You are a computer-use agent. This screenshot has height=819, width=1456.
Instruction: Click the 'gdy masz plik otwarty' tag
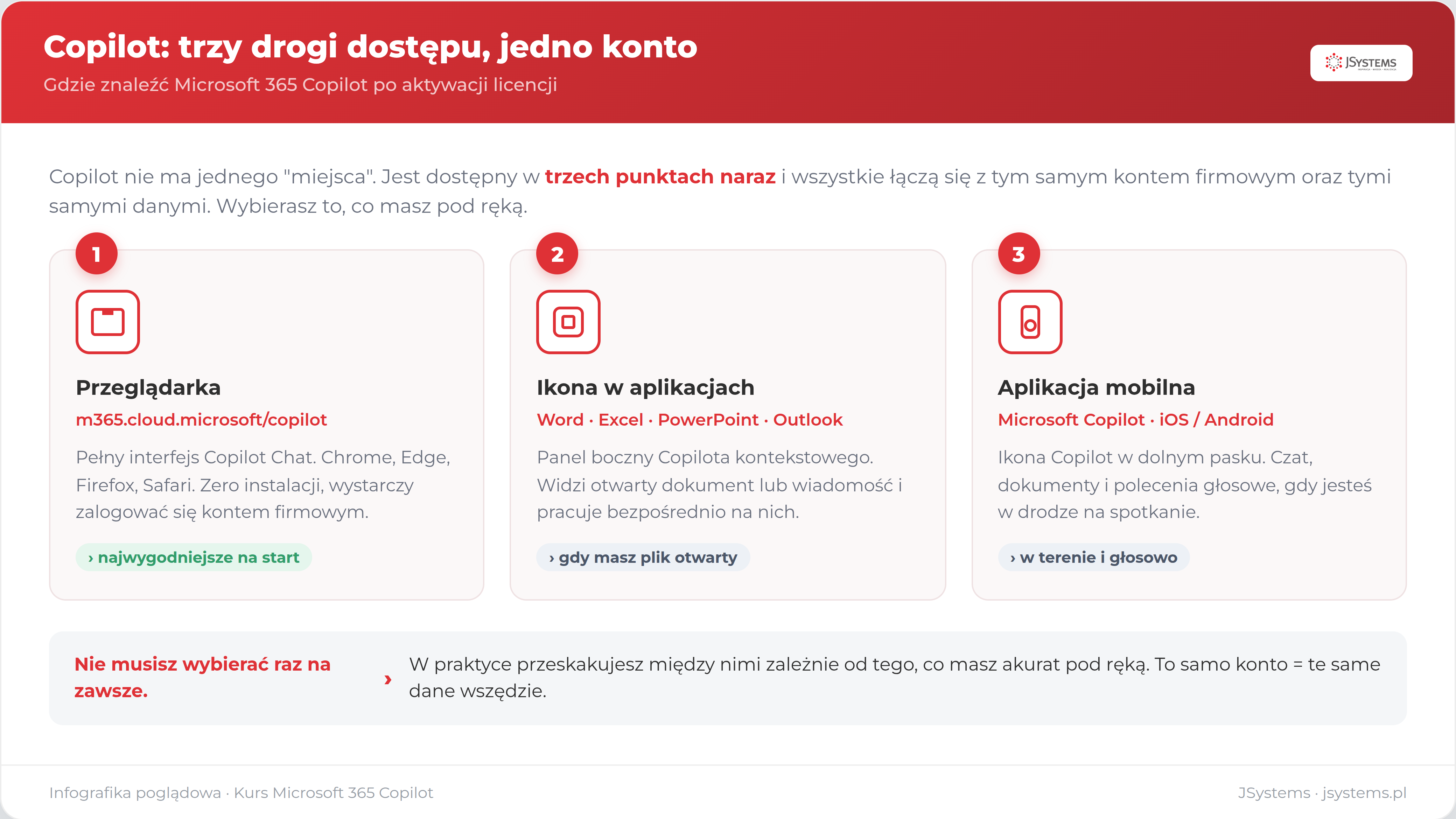pyautogui.click(x=643, y=557)
